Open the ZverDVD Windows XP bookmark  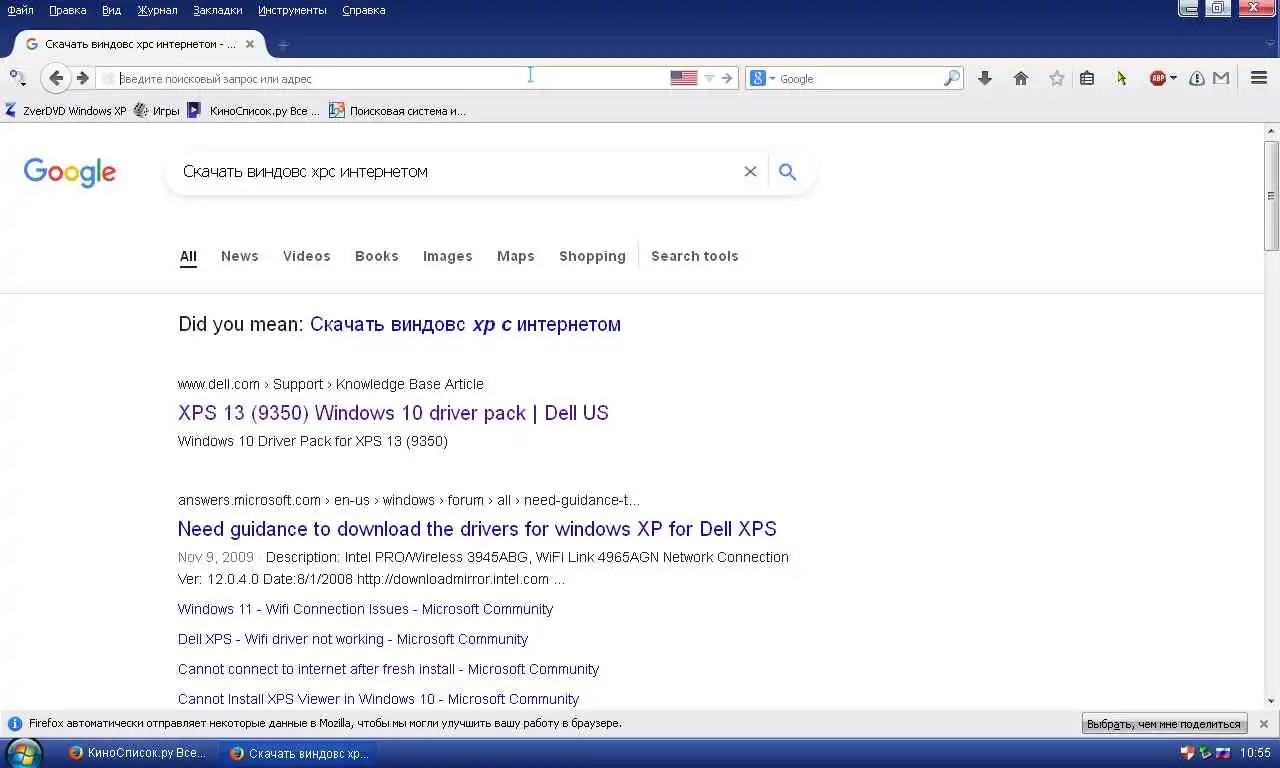click(65, 111)
